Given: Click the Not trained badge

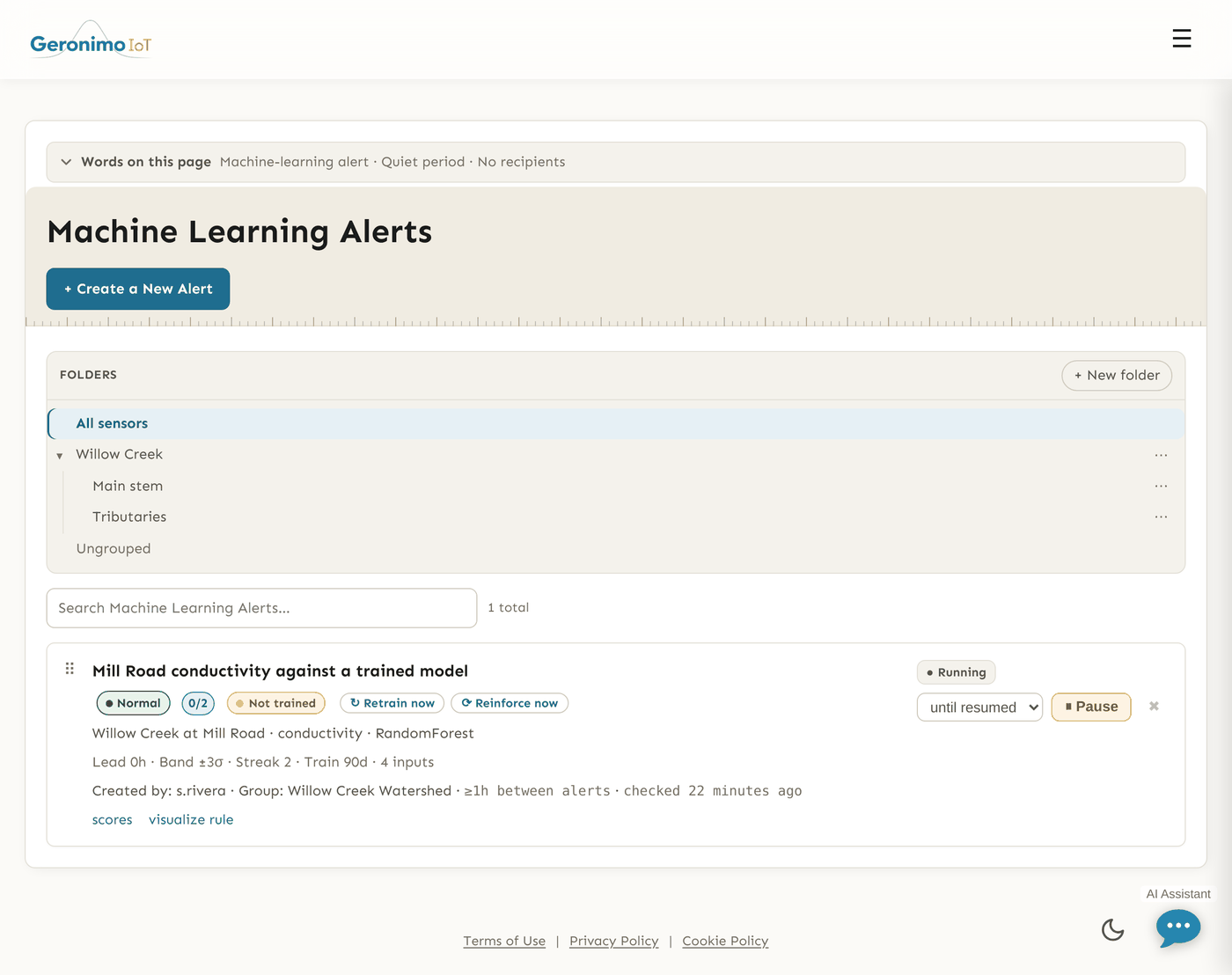Looking at the screenshot, I should [276, 703].
